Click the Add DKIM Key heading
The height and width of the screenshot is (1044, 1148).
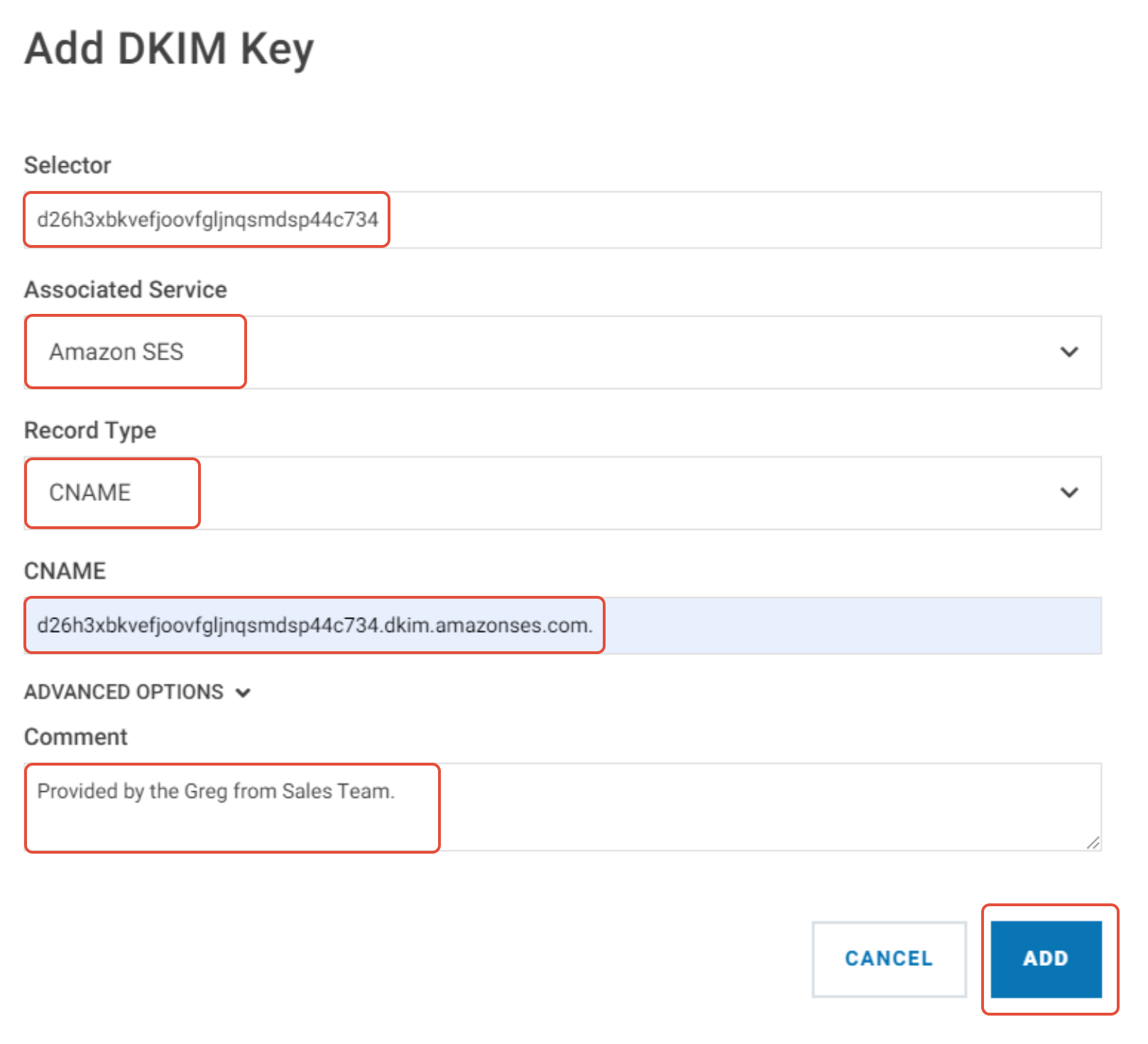pos(169,48)
